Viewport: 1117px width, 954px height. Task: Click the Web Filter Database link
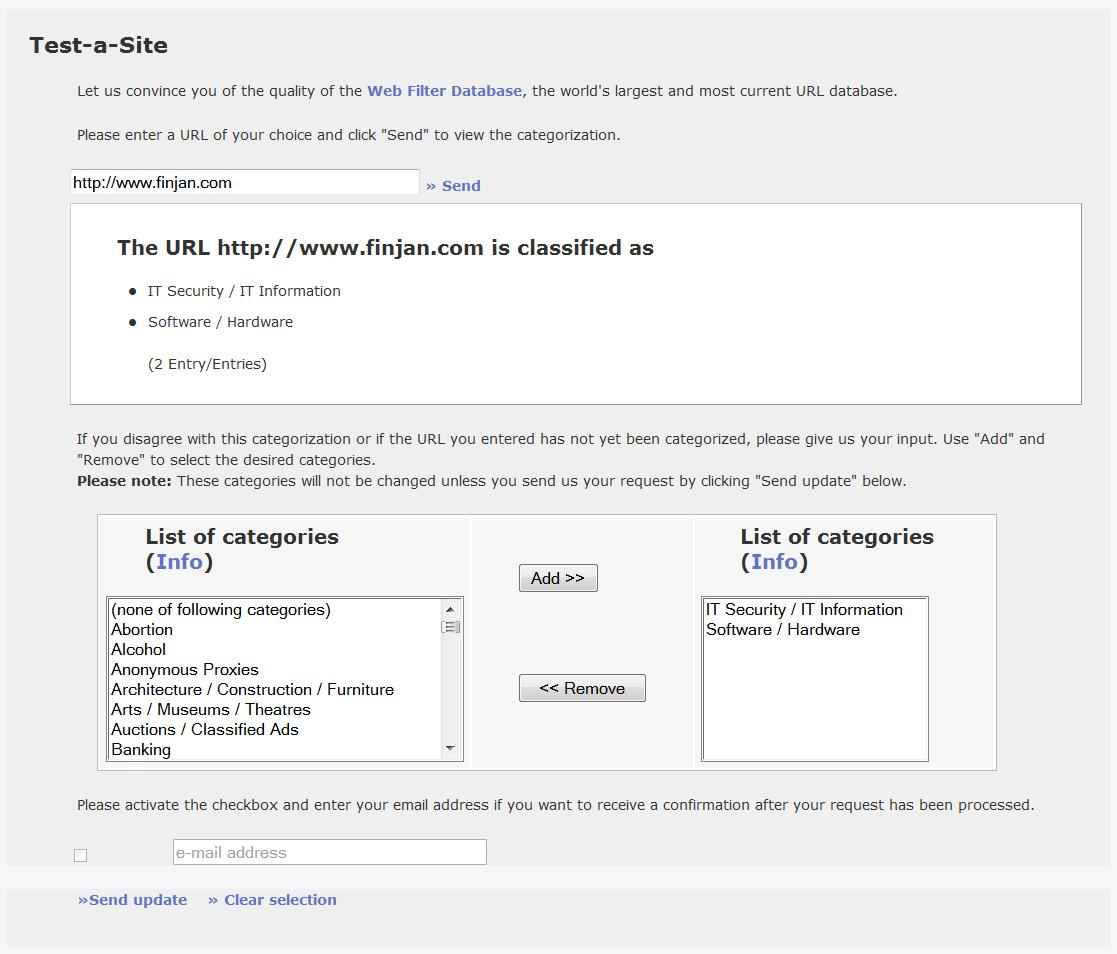[444, 91]
